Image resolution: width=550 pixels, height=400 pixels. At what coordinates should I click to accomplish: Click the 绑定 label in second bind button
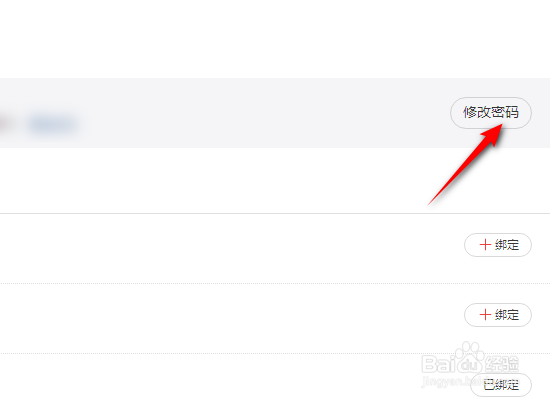coord(507,314)
